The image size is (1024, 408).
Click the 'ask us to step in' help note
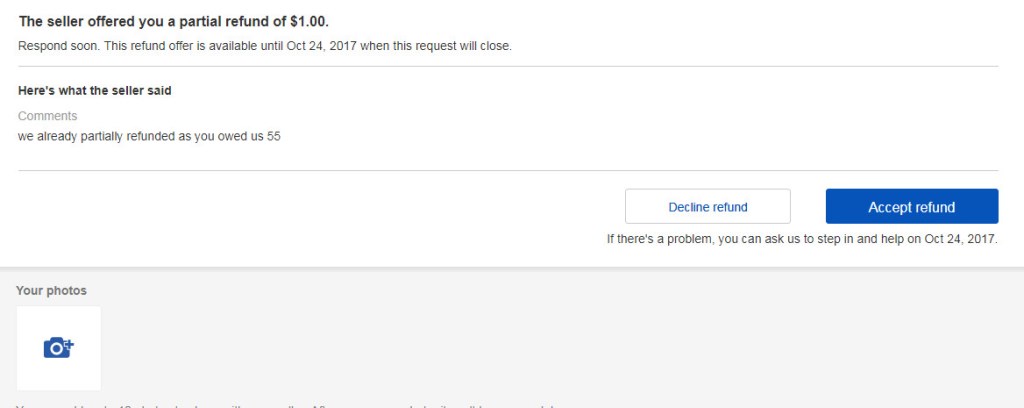coord(802,239)
